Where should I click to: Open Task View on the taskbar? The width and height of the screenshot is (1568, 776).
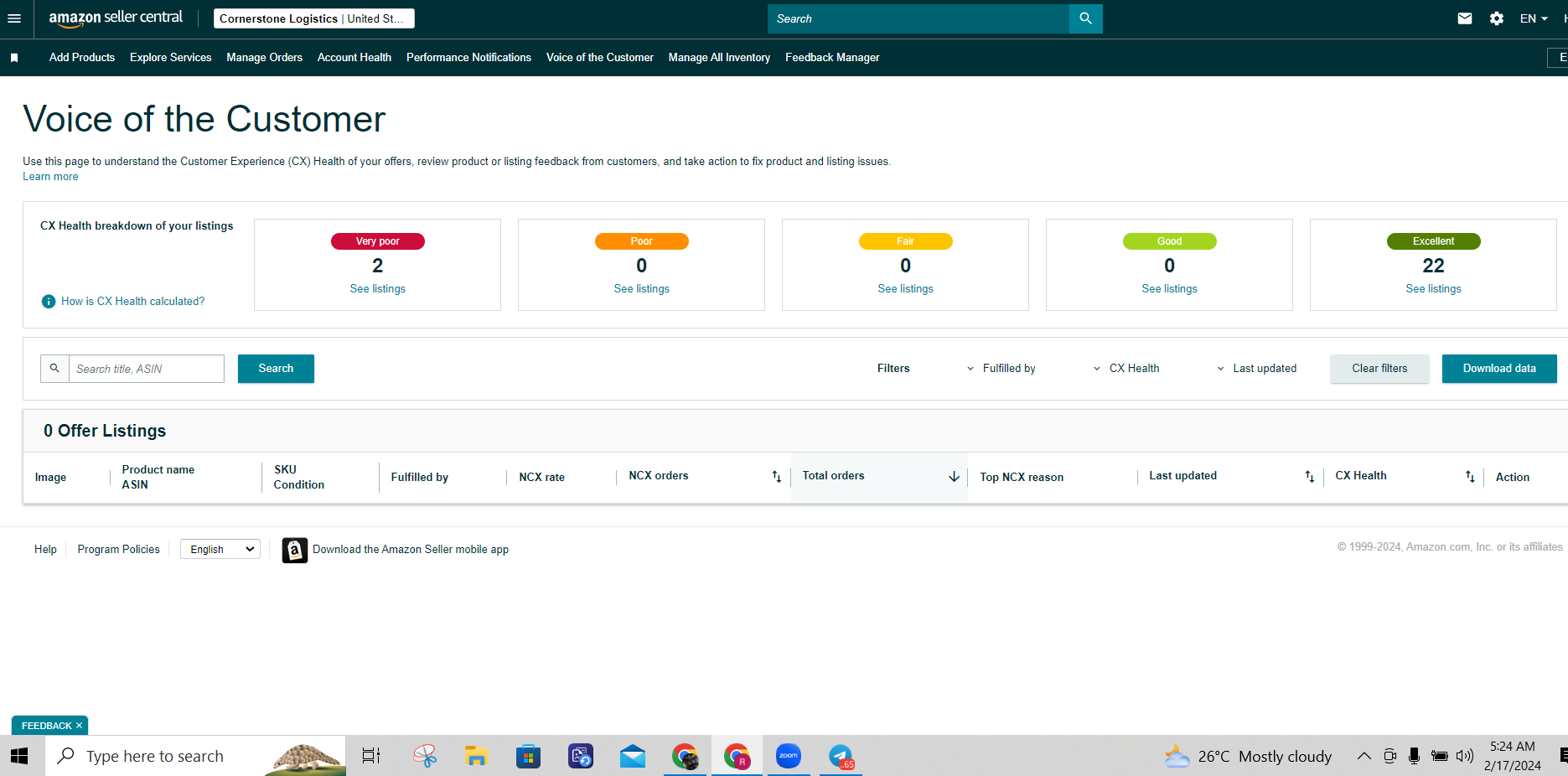pos(370,756)
